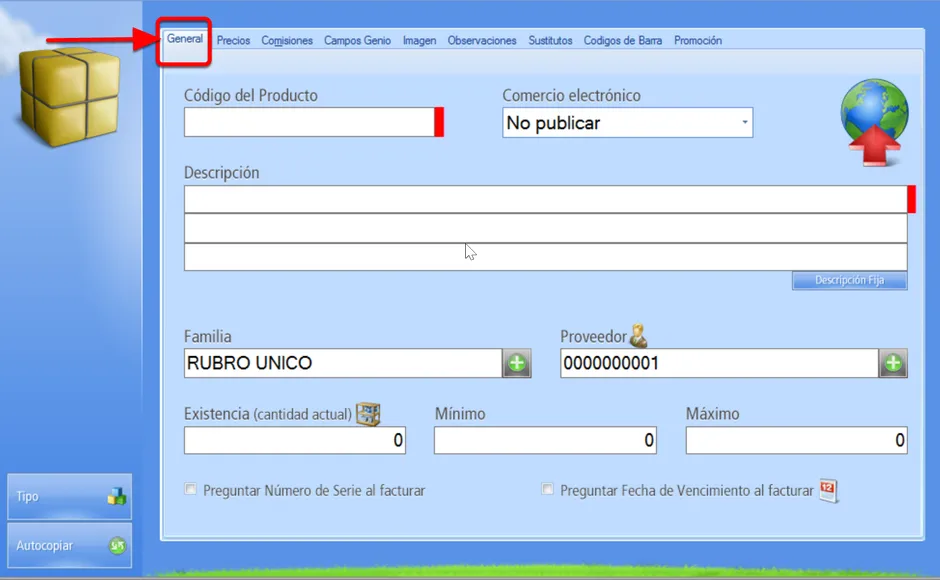Image resolution: width=940 pixels, height=580 pixels.
Task: Click the second Descripción line
Action: tap(546, 228)
